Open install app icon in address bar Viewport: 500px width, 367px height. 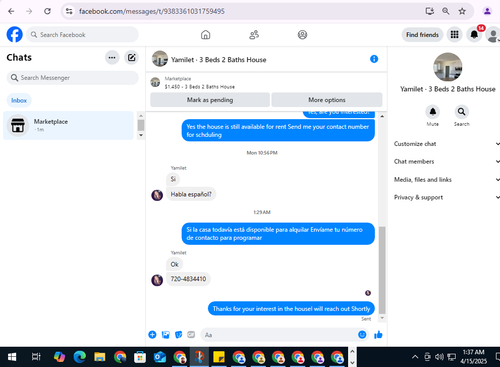point(430,11)
